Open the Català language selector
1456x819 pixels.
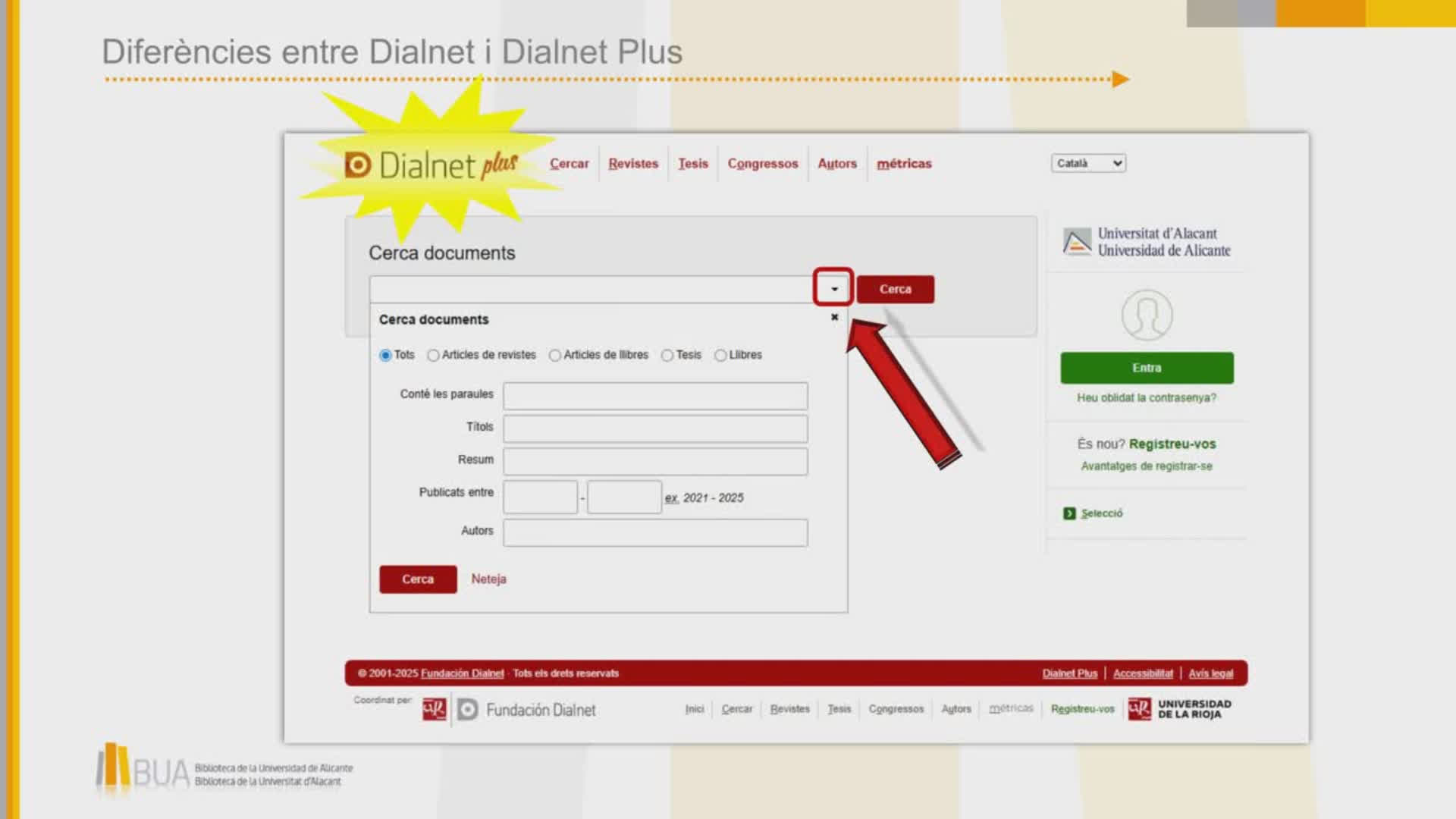[1088, 163]
